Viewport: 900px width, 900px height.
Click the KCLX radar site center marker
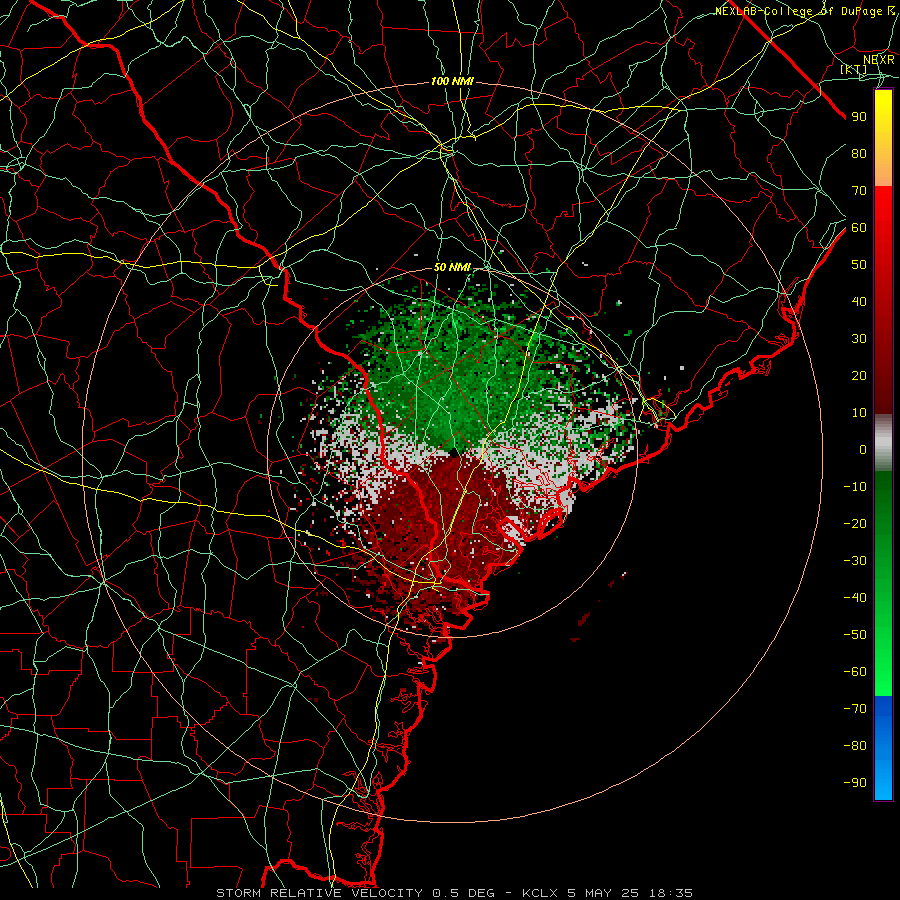[453, 453]
